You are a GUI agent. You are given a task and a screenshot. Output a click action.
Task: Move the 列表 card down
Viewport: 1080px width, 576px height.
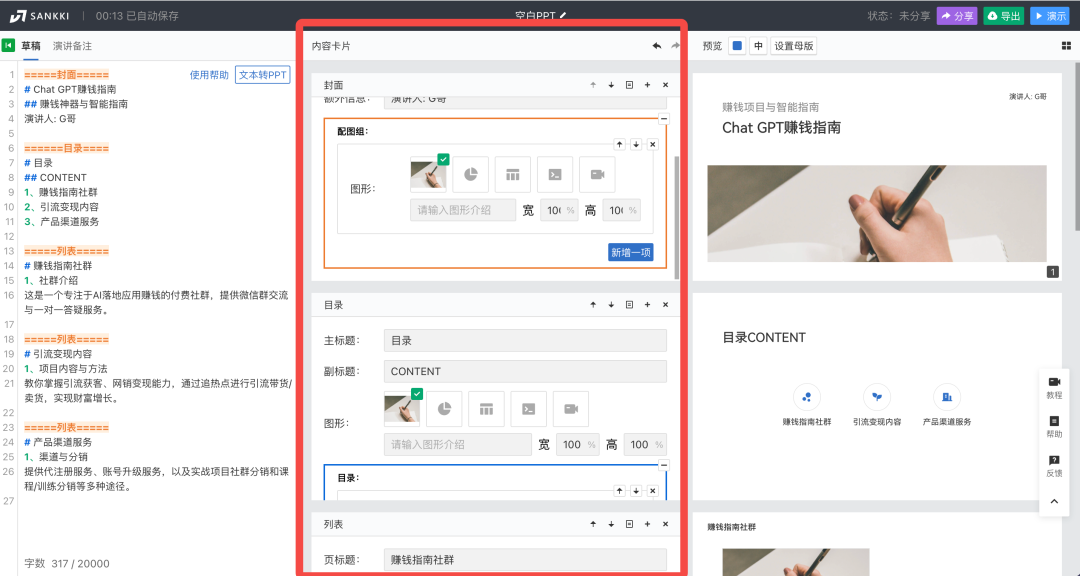point(611,524)
